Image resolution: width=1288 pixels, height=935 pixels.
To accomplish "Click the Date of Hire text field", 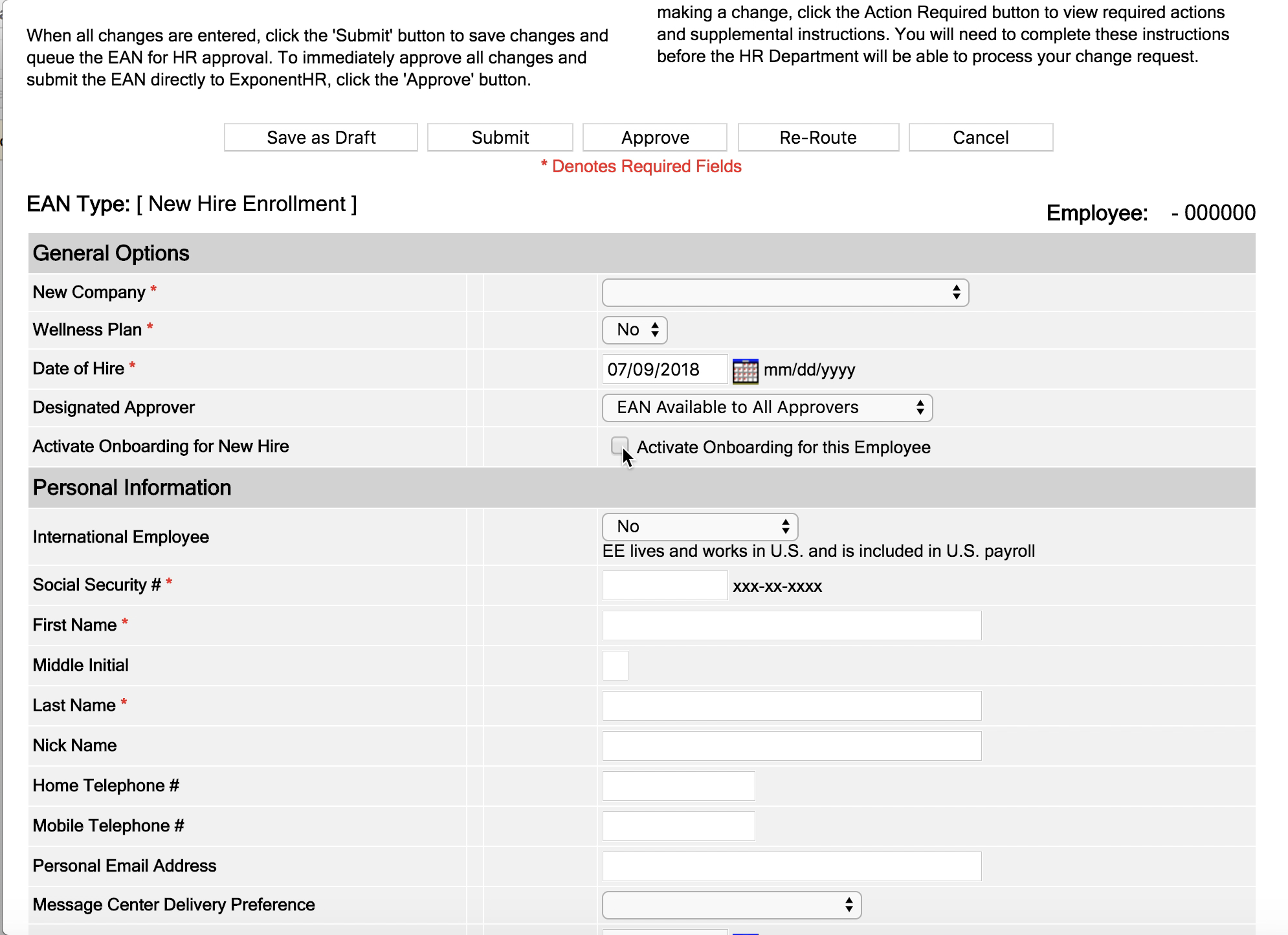I will click(x=664, y=370).
